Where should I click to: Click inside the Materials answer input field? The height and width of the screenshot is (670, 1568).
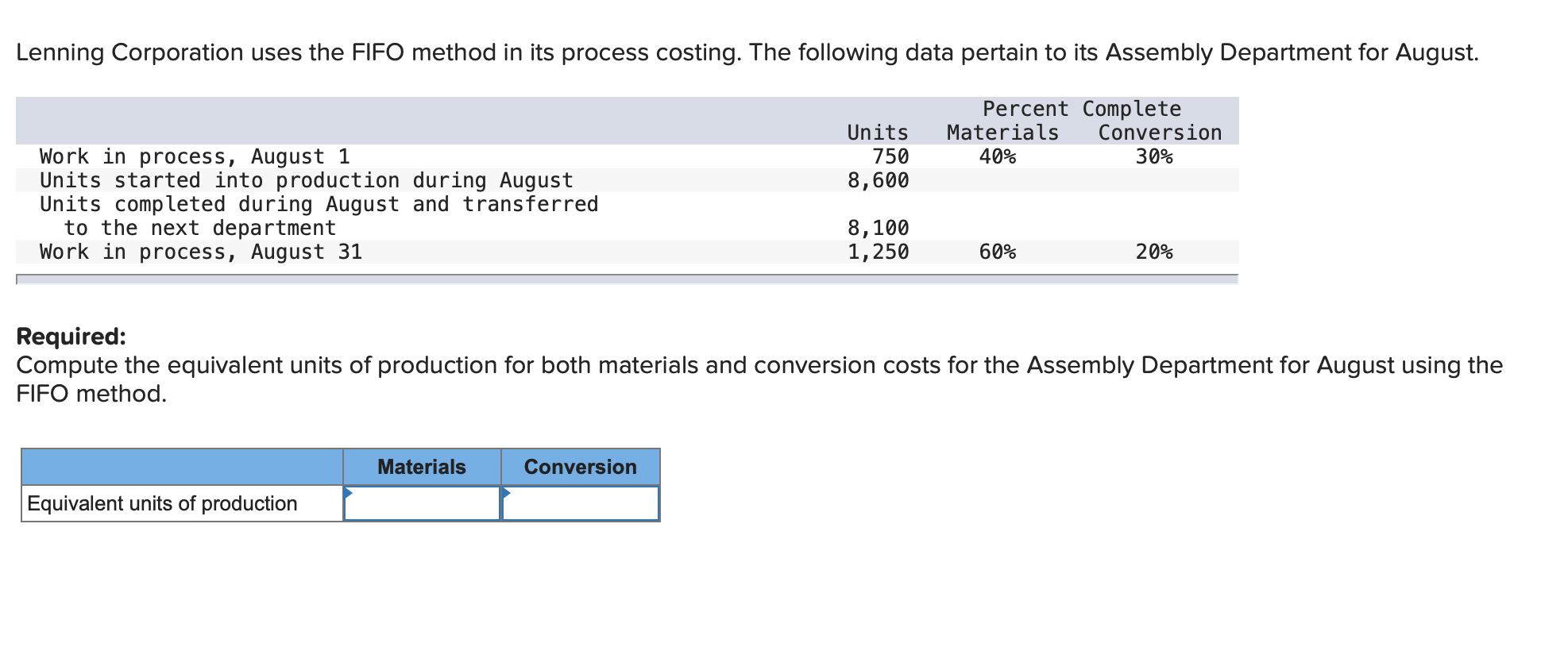pos(425,502)
